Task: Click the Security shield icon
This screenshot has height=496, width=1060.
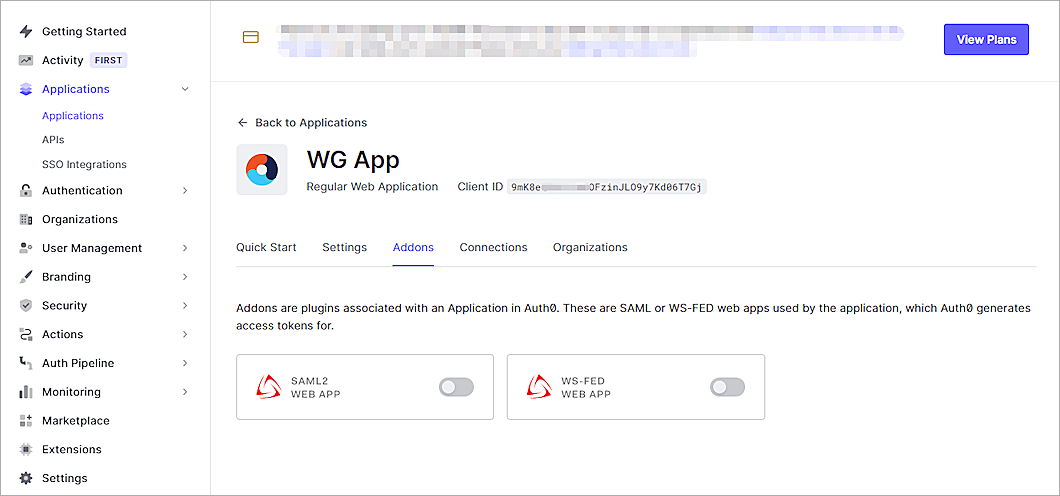Action: point(26,305)
